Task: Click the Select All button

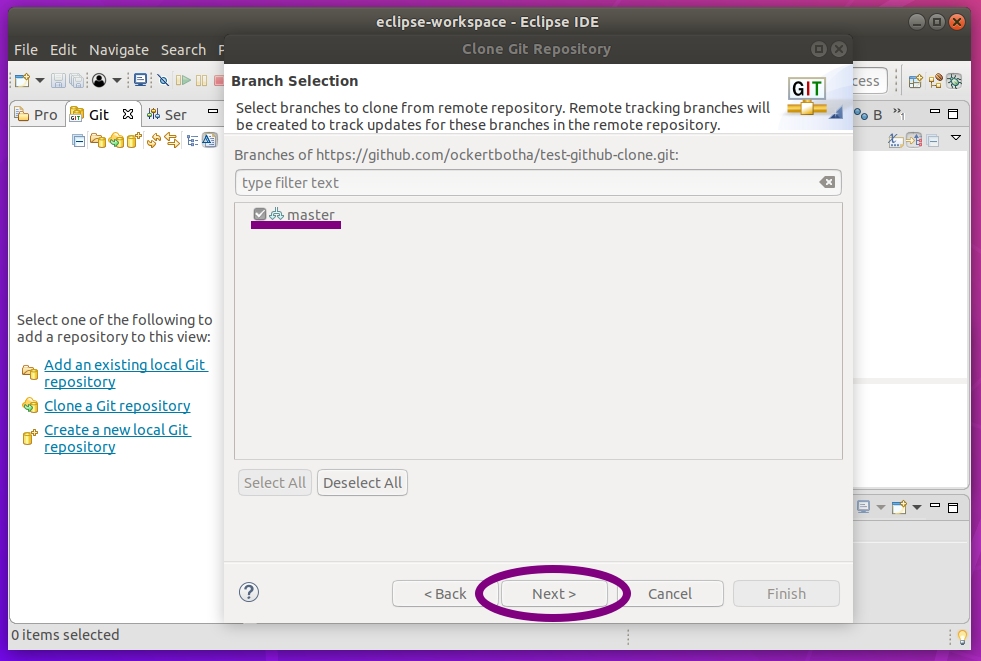Action: 275,483
